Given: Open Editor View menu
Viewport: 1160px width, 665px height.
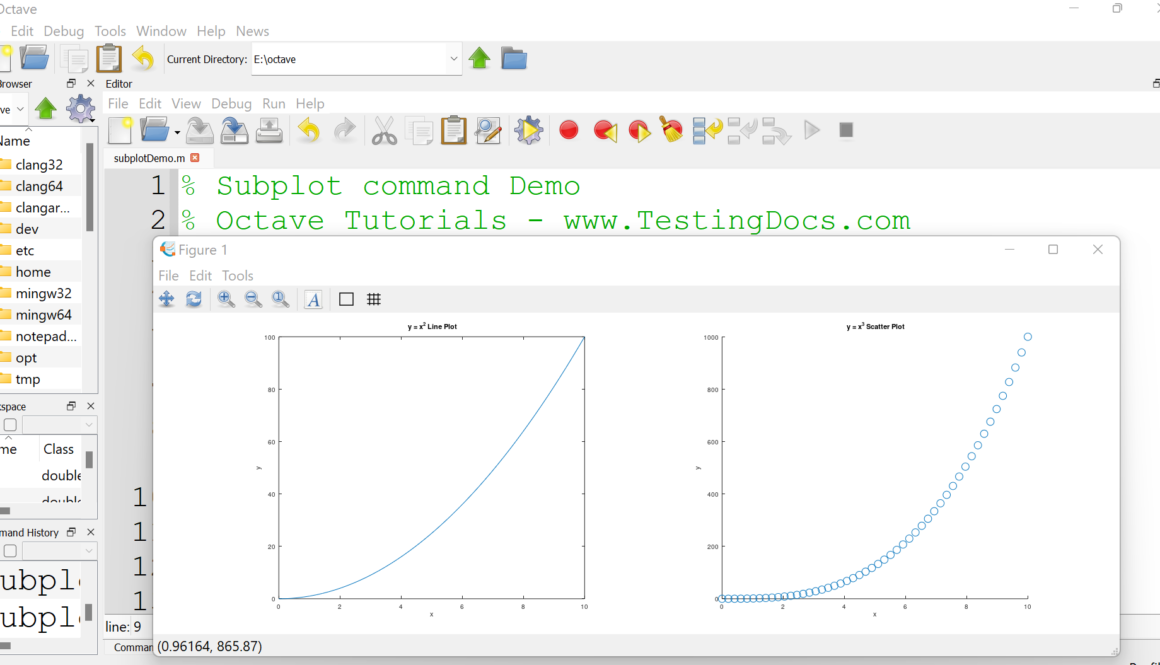Looking at the screenshot, I should point(186,104).
